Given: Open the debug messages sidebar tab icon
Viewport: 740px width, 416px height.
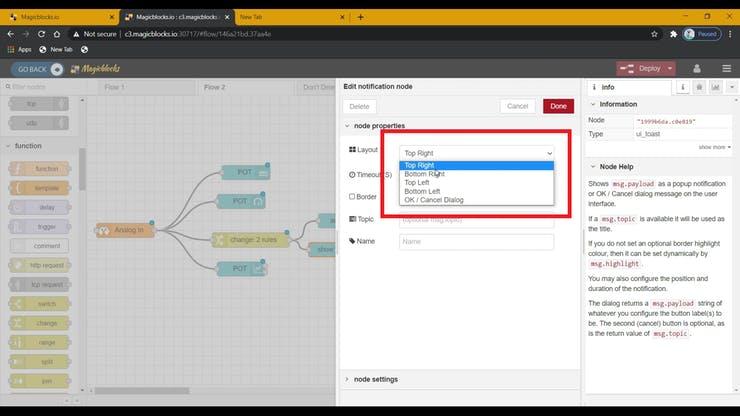Looking at the screenshot, I should (x=699, y=87).
